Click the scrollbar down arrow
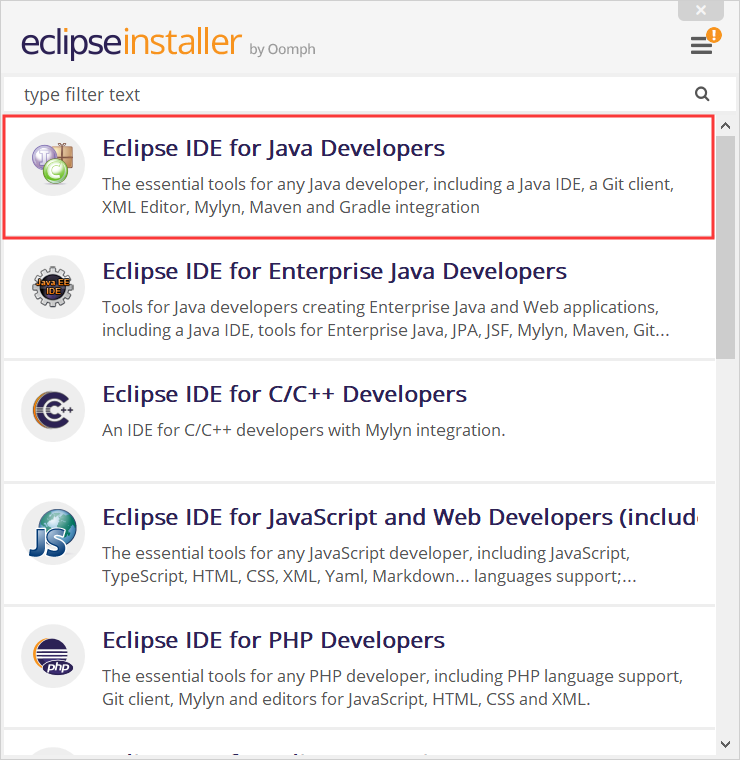The image size is (740, 760). pos(725,744)
